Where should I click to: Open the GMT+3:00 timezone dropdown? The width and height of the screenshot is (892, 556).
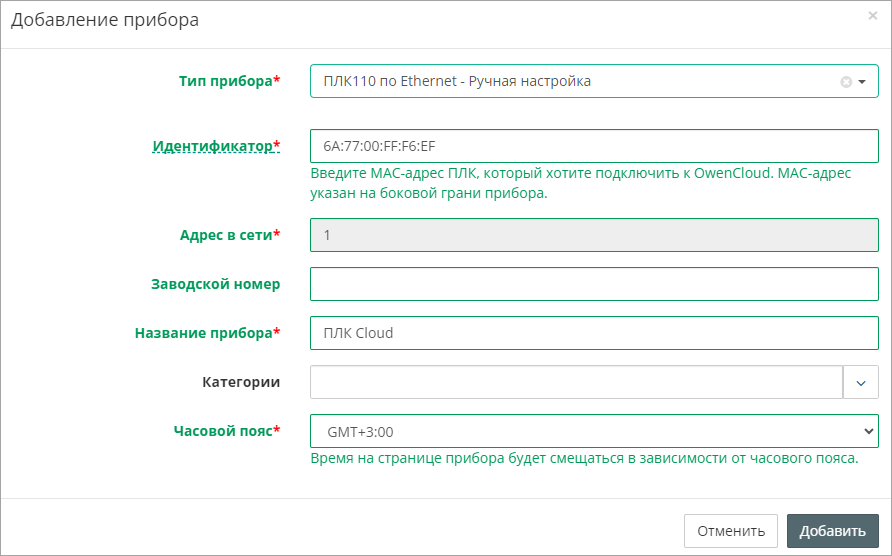pos(594,431)
